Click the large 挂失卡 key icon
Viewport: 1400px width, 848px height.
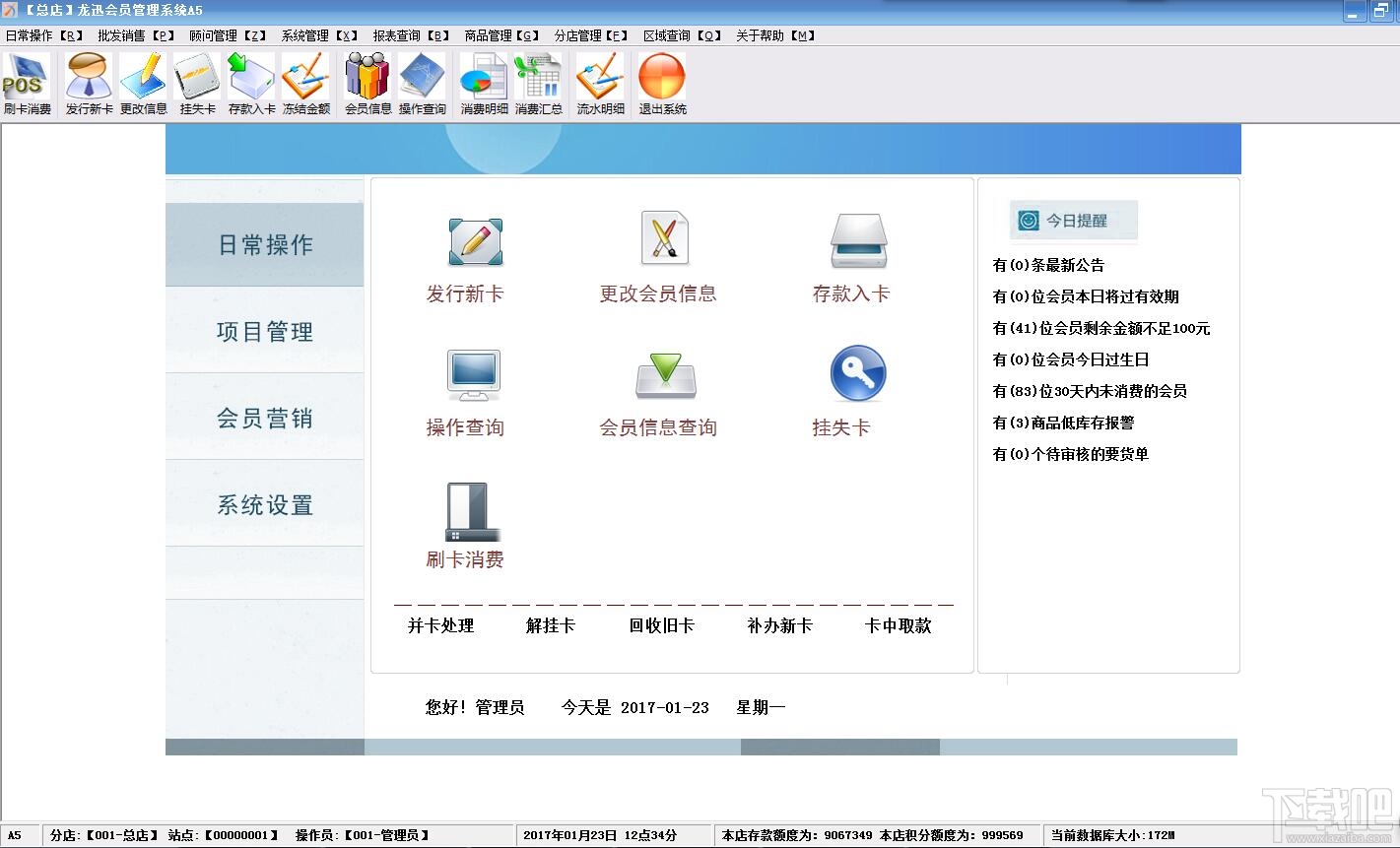coord(858,373)
